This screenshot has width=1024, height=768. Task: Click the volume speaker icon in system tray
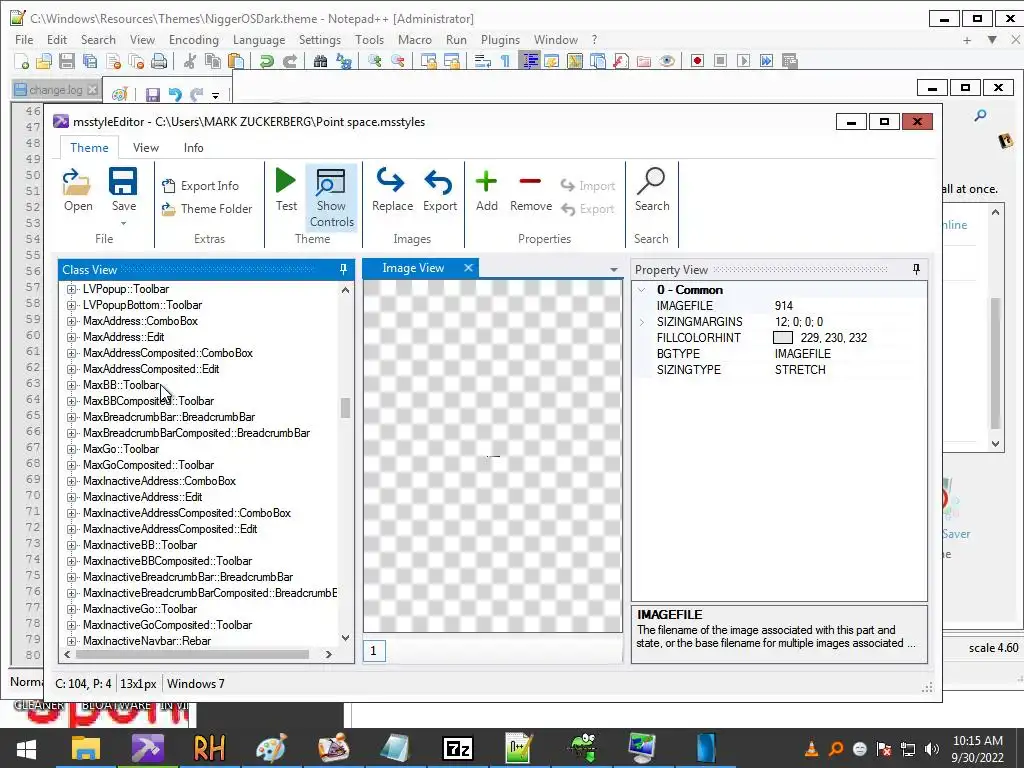click(x=932, y=749)
